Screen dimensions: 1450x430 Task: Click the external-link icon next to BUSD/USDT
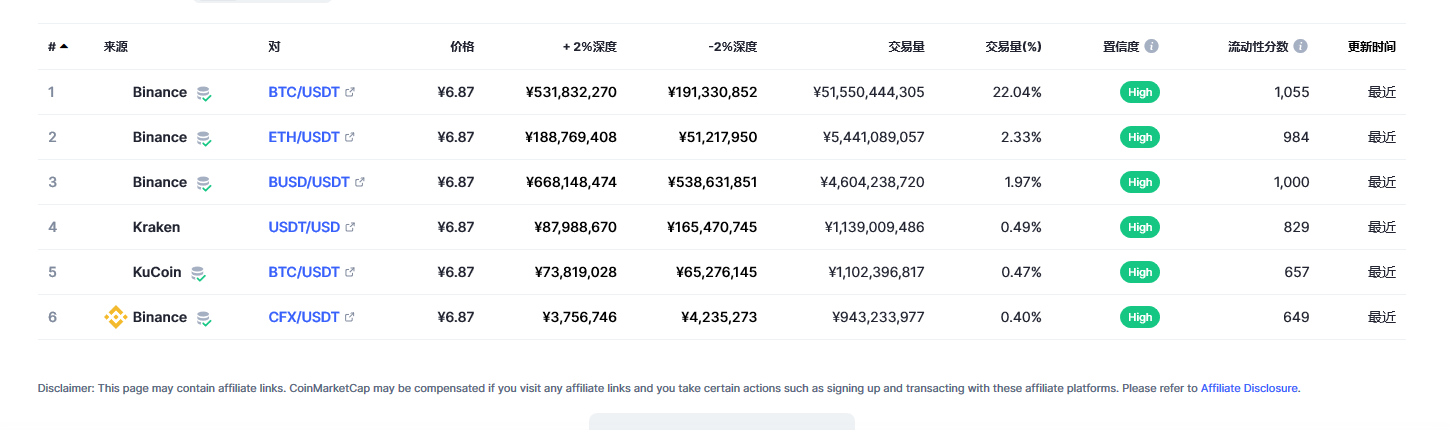[360, 182]
